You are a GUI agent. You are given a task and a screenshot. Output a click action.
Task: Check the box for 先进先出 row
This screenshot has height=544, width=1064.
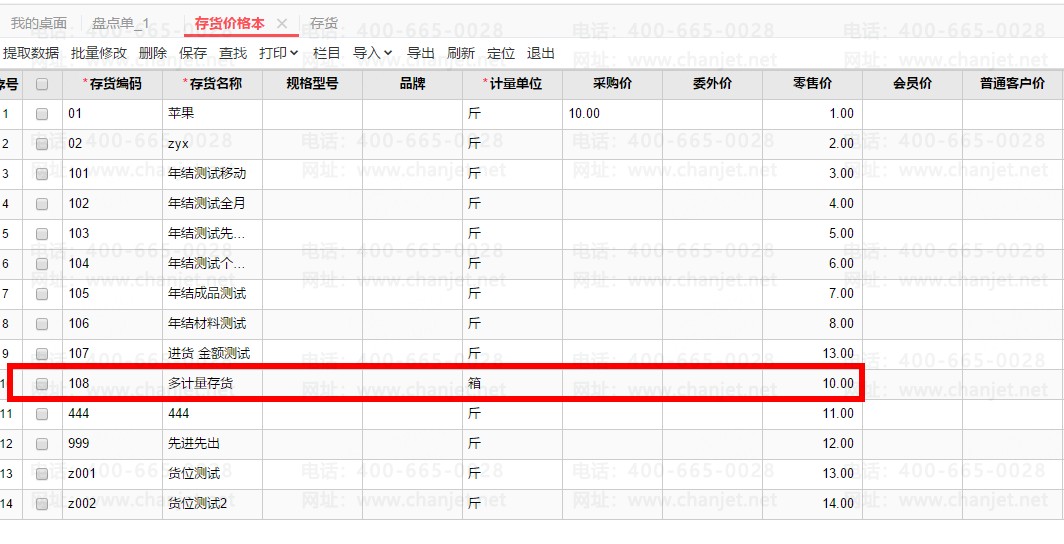(x=42, y=444)
